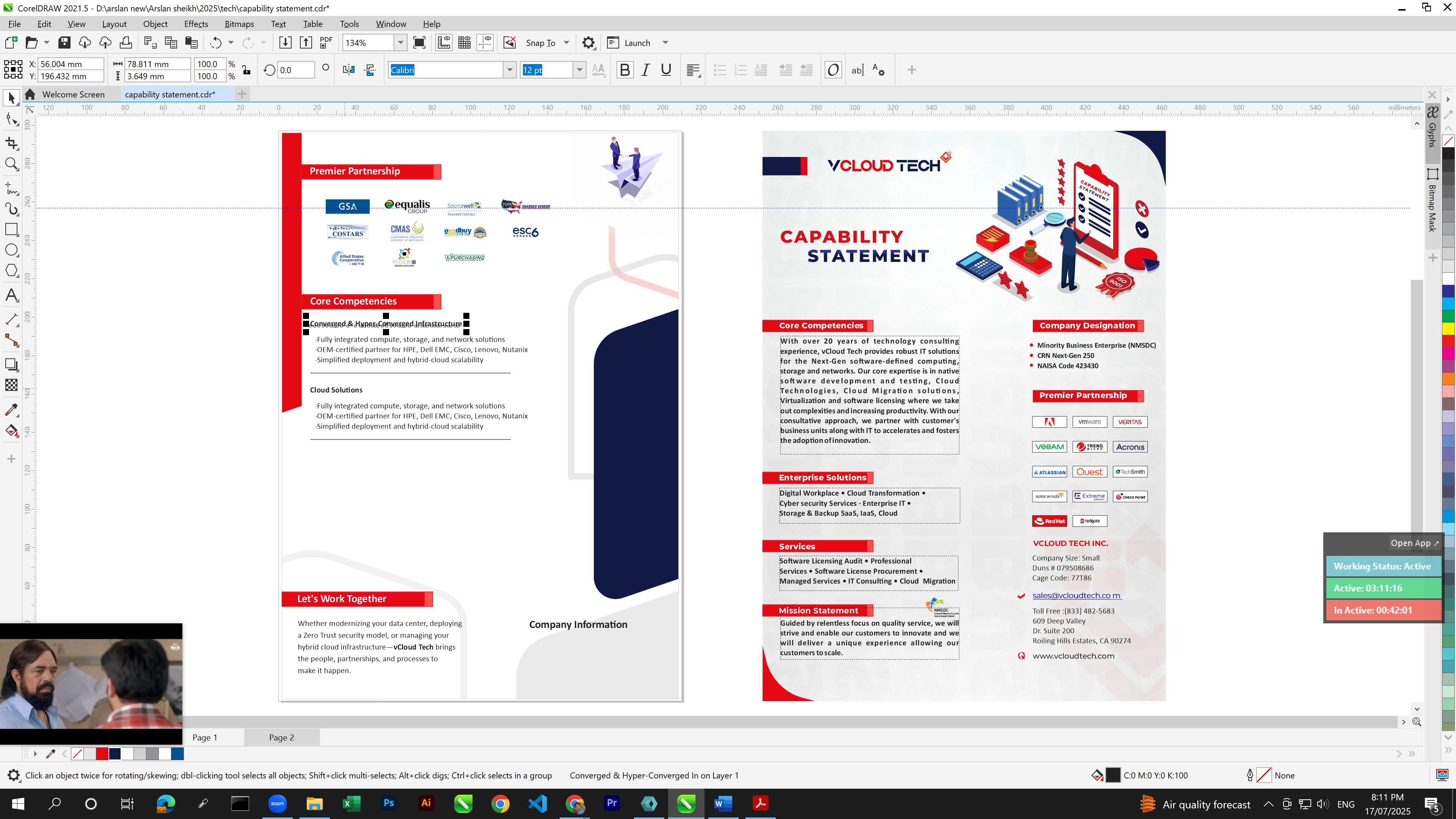Click the Import icon
Image resolution: width=1456 pixels, height=819 pixels.
click(286, 42)
